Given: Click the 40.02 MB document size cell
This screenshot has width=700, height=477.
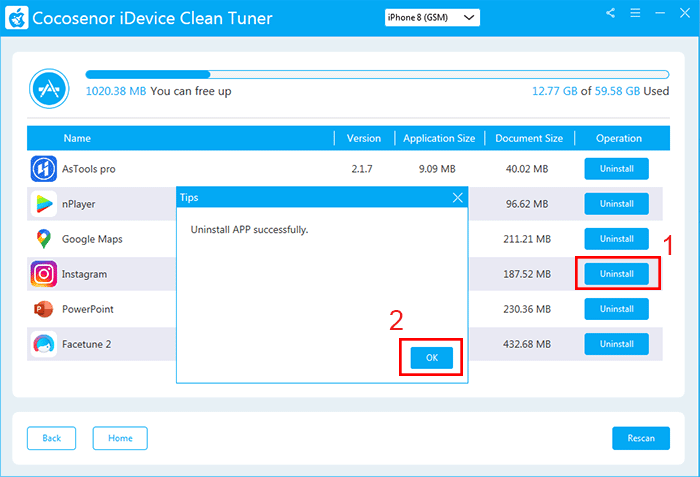Looking at the screenshot, I should pyautogui.click(x=527, y=169).
